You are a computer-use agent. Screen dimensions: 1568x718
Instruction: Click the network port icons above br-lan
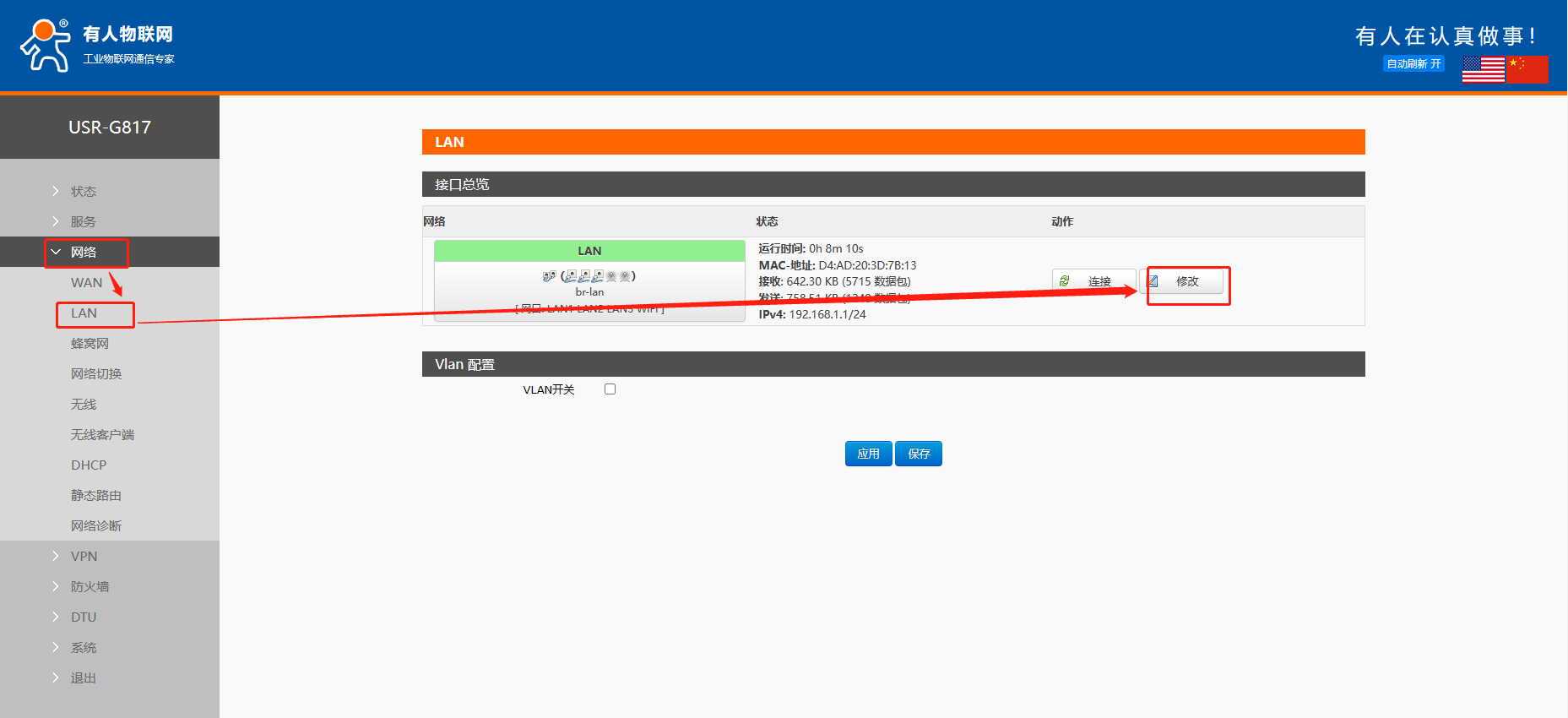pyautogui.click(x=589, y=276)
